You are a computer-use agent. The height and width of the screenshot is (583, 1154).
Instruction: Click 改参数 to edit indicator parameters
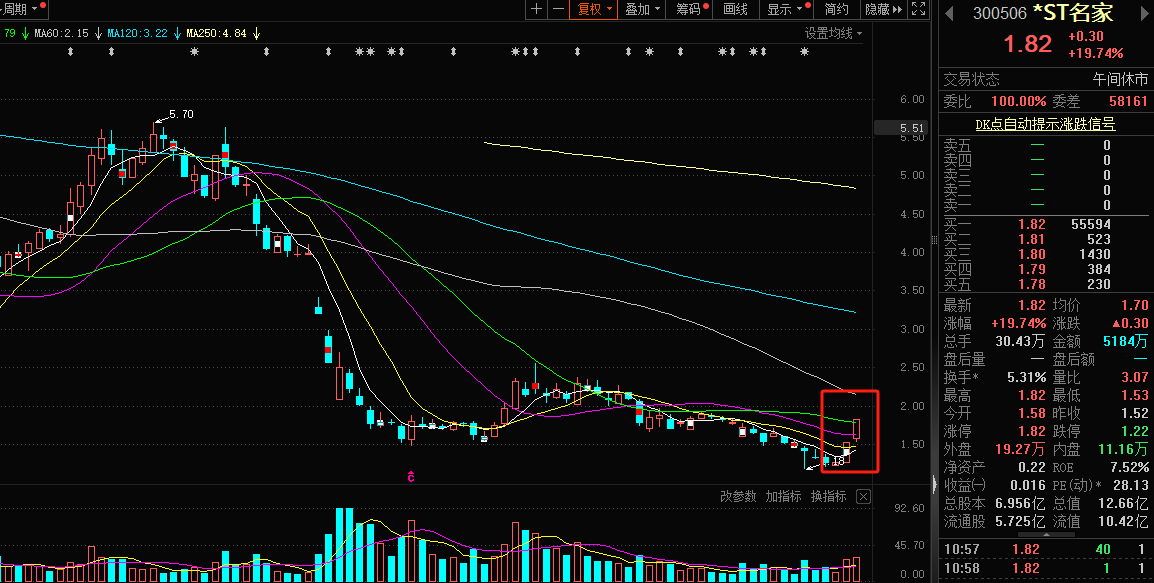click(x=738, y=496)
